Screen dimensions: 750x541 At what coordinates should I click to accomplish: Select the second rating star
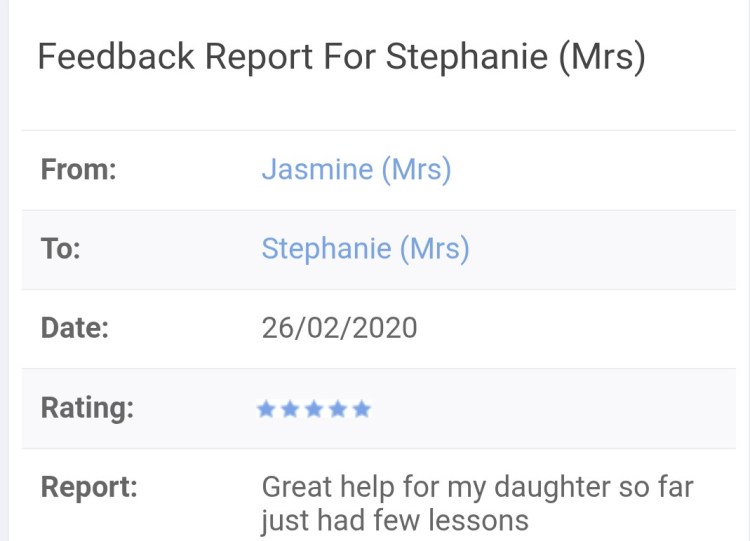(x=290, y=409)
